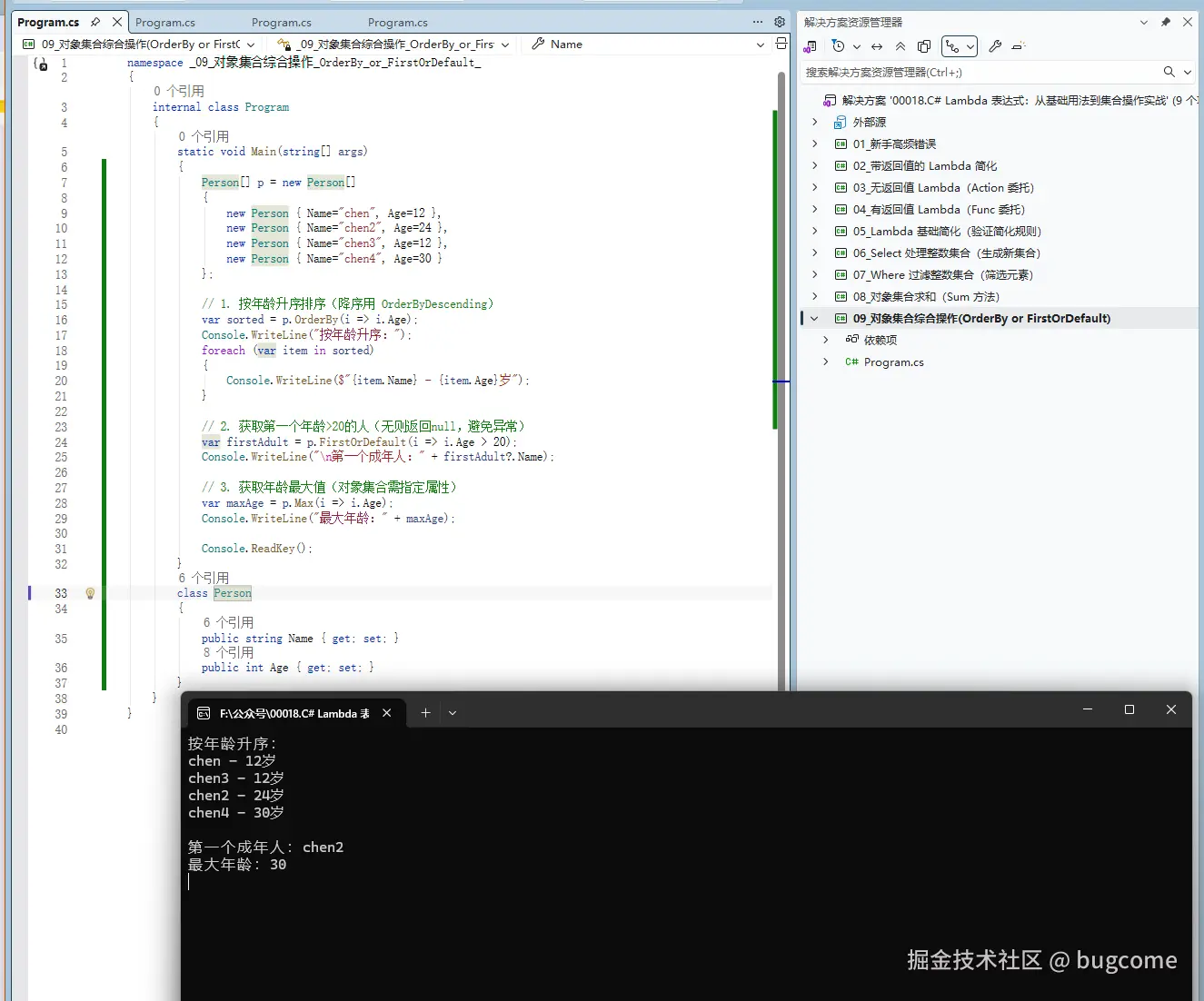
Task: Open the terminal tab dropdown arrow
Action: pos(453,713)
